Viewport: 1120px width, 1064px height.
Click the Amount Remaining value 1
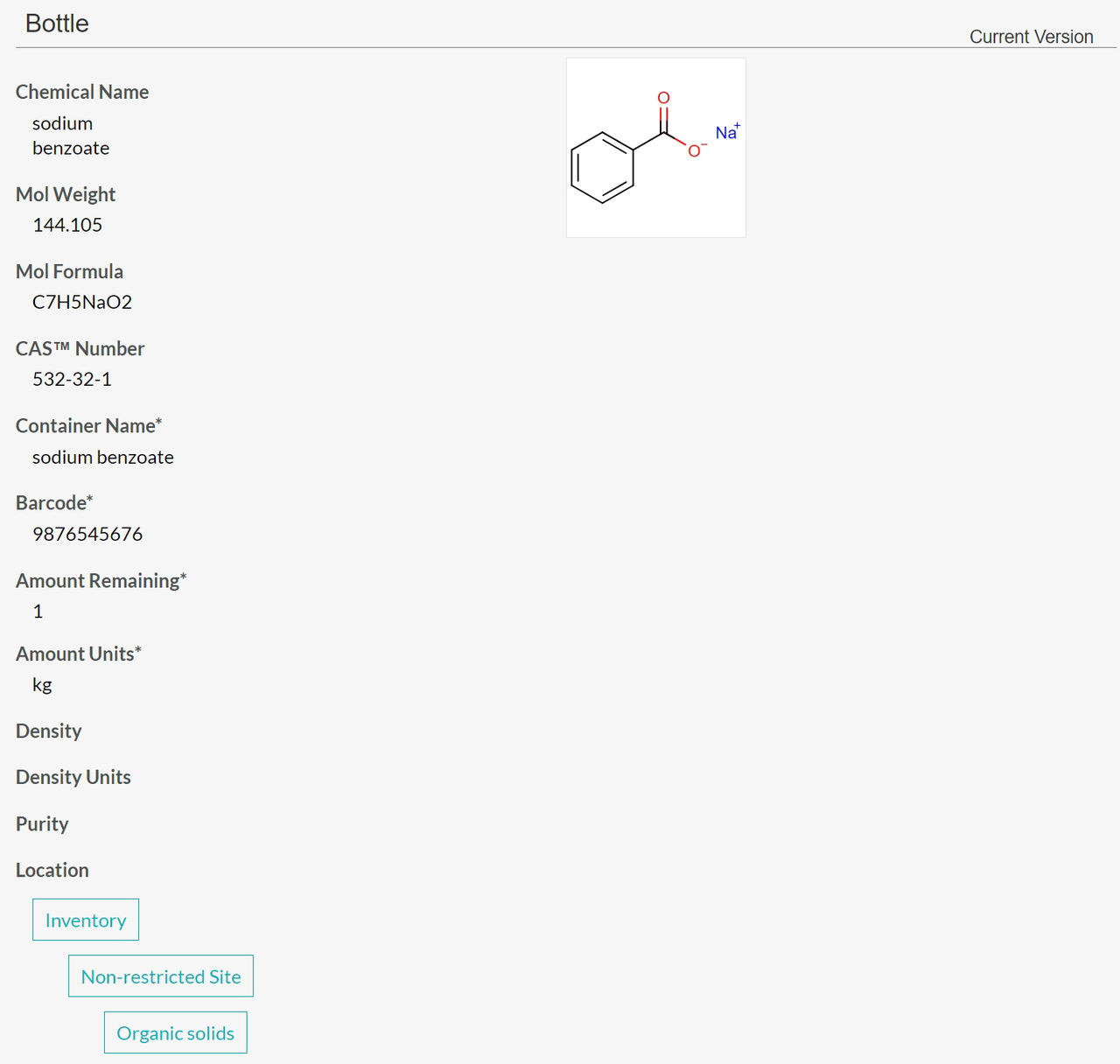click(x=38, y=611)
